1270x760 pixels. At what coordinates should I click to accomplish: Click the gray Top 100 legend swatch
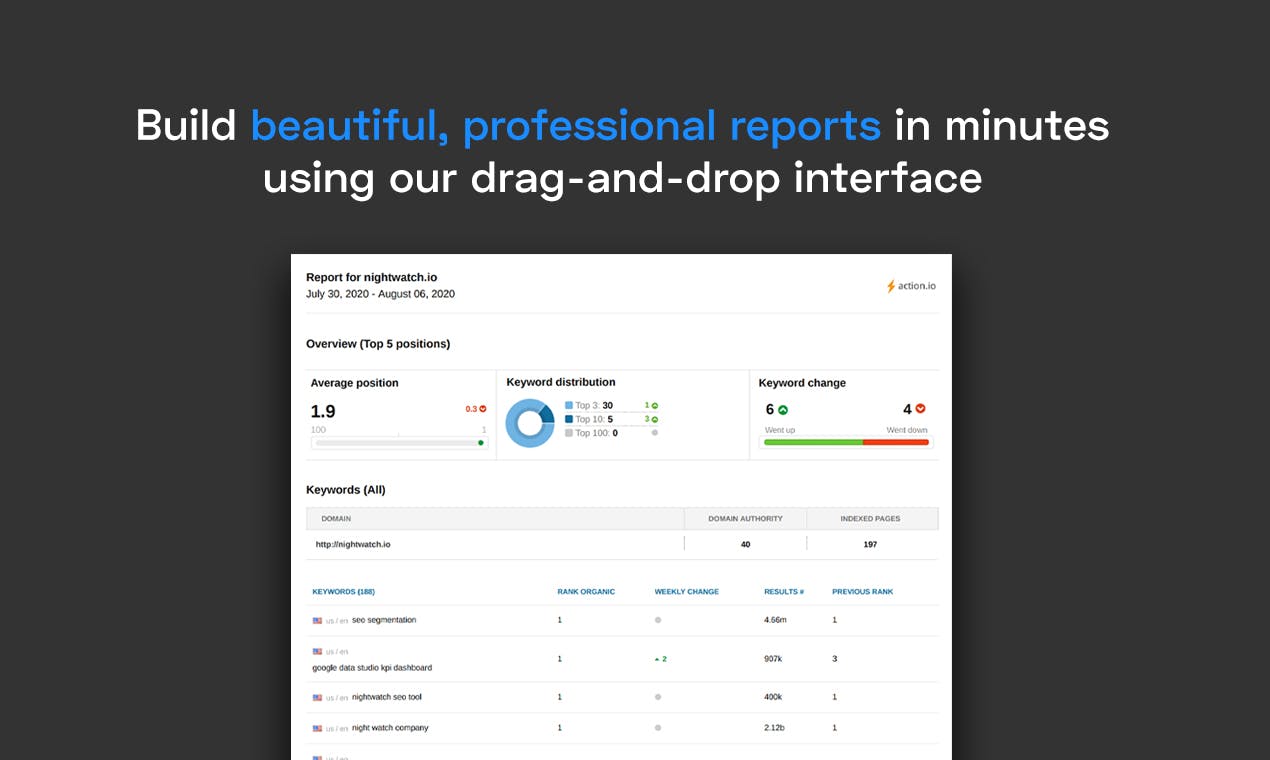[569, 433]
